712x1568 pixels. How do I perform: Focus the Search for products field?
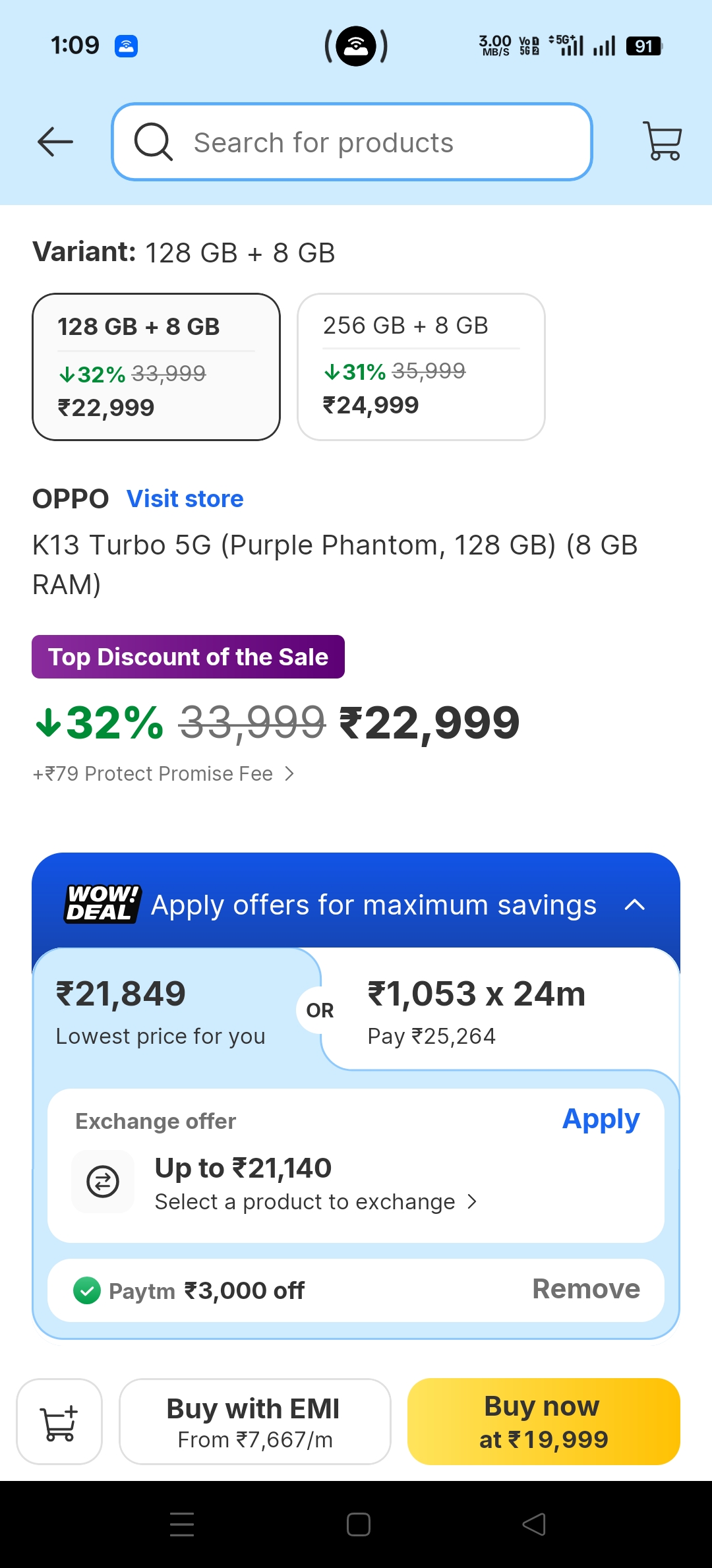369,142
